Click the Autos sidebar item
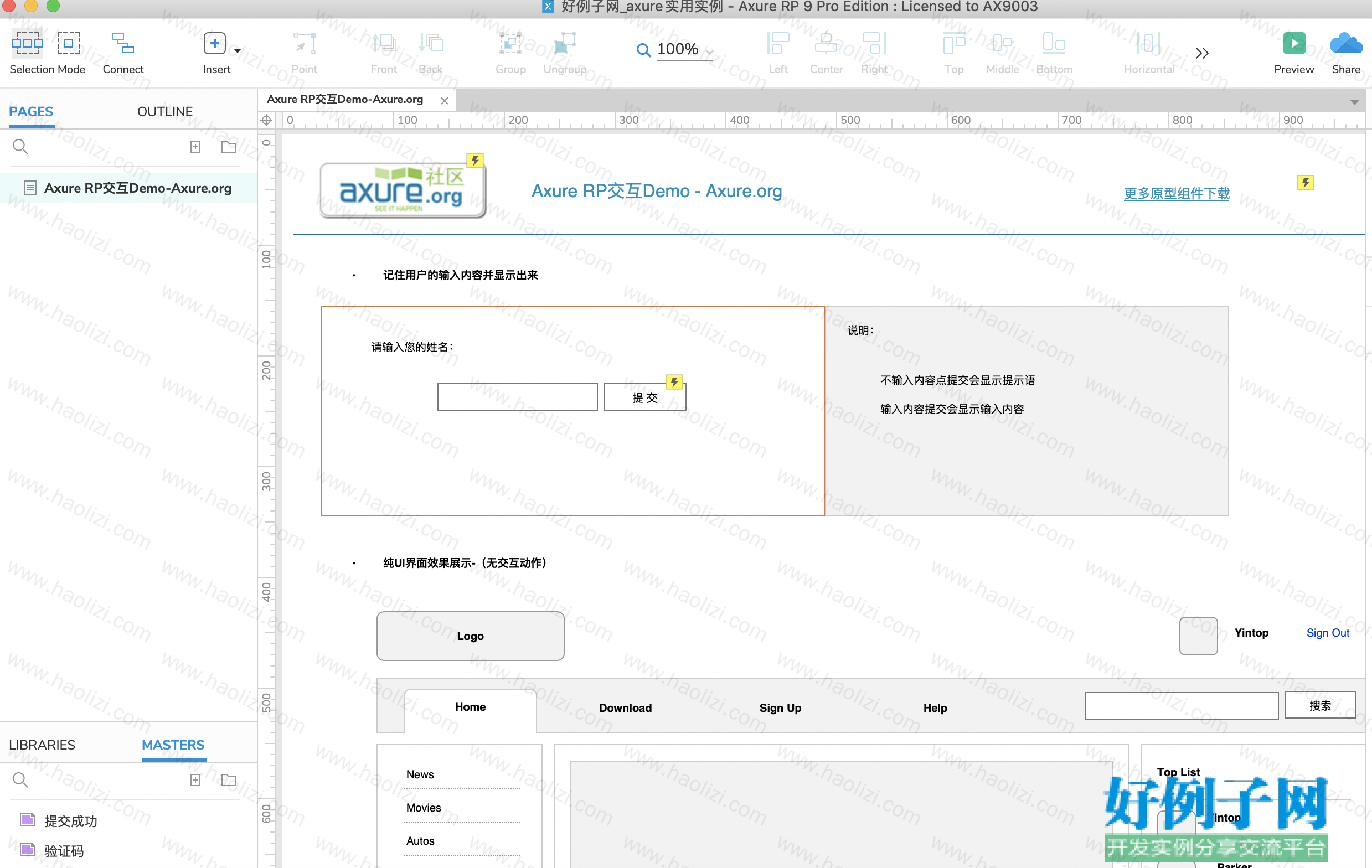This screenshot has width=1372, height=868. pyautogui.click(x=420, y=841)
